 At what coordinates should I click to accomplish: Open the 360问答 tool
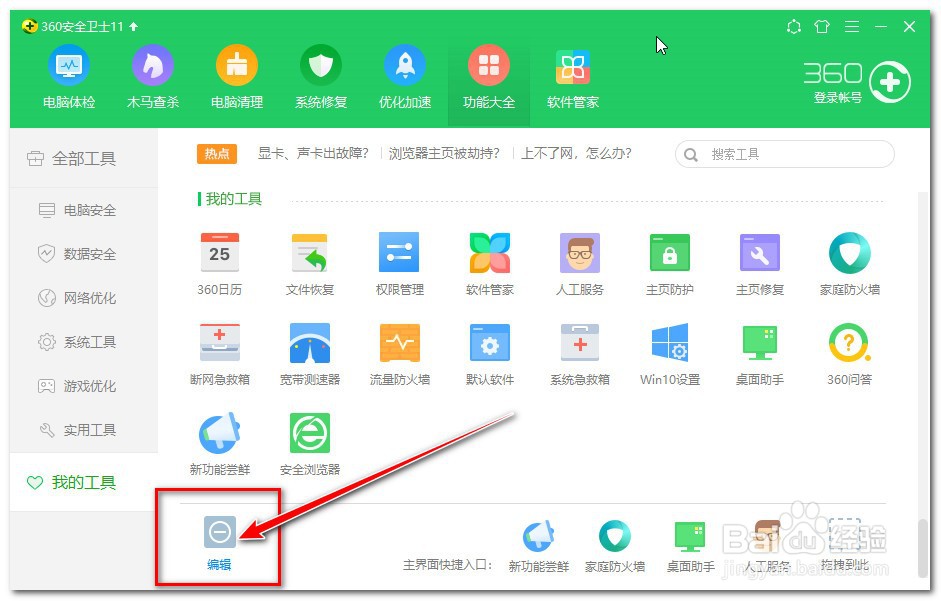850,354
